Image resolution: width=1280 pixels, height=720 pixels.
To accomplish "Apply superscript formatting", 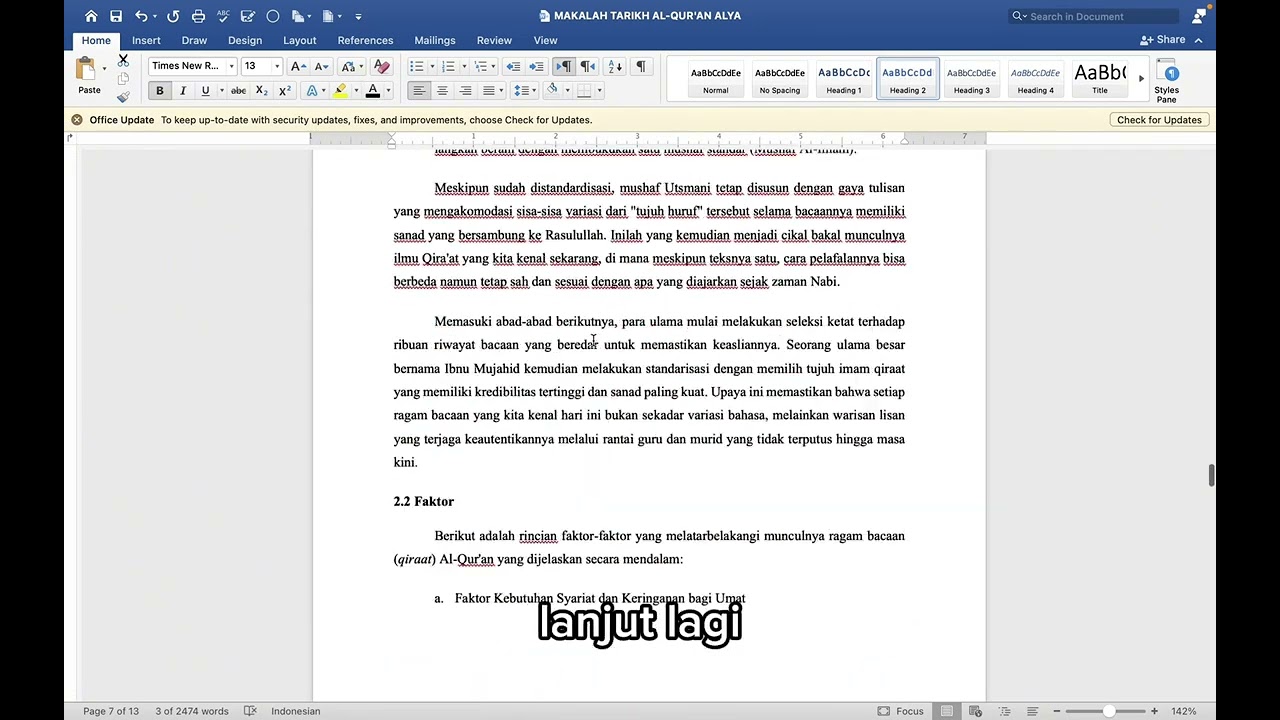I will 285,91.
